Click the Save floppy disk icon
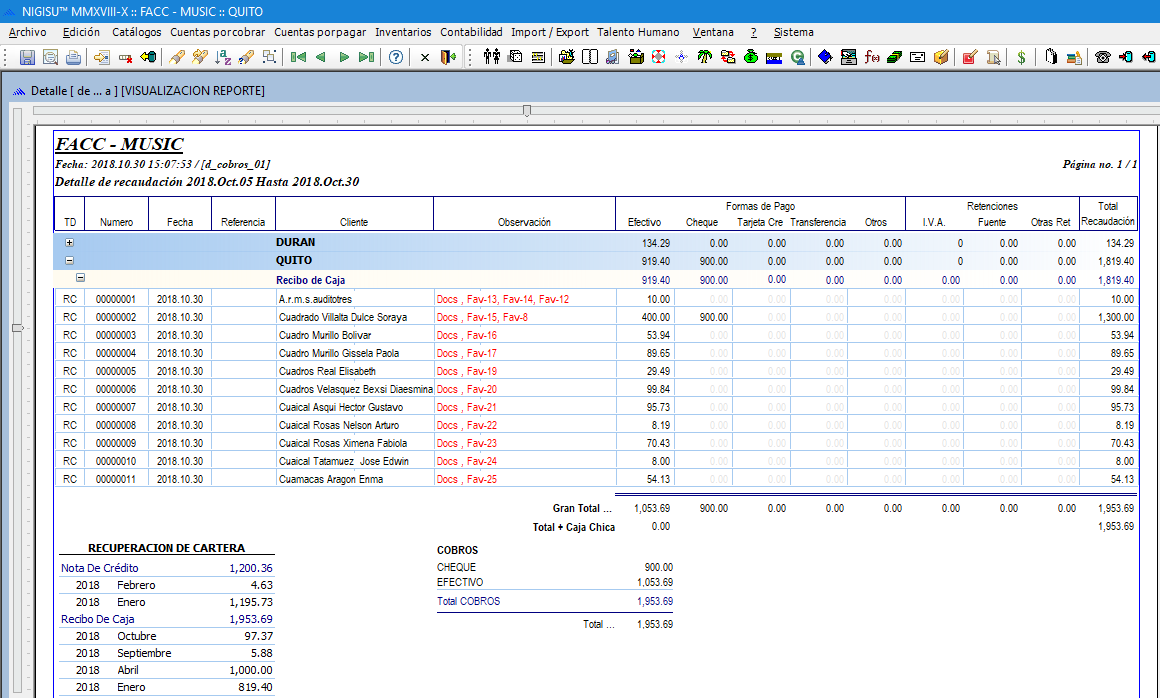This screenshot has height=698, width=1160. pyautogui.click(x=27, y=57)
